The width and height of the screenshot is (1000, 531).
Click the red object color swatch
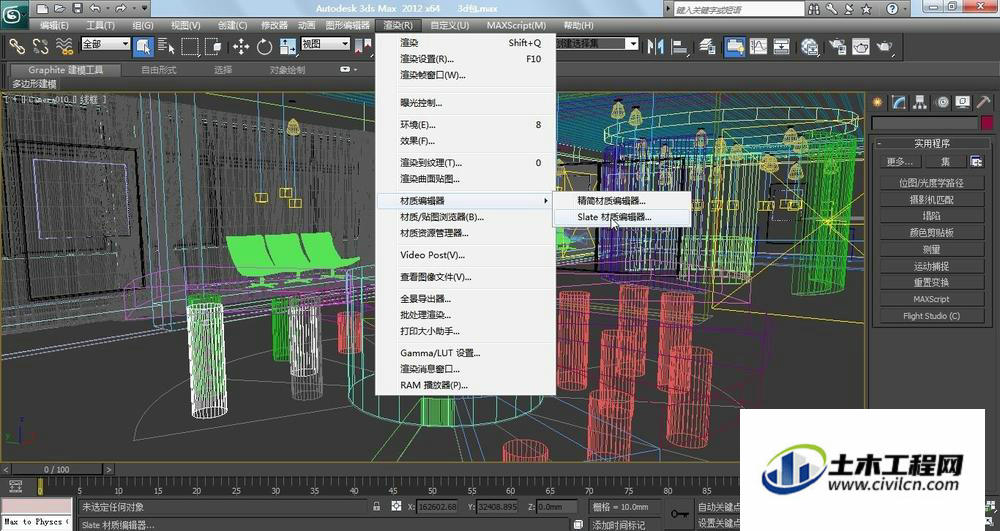tap(987, 123)
